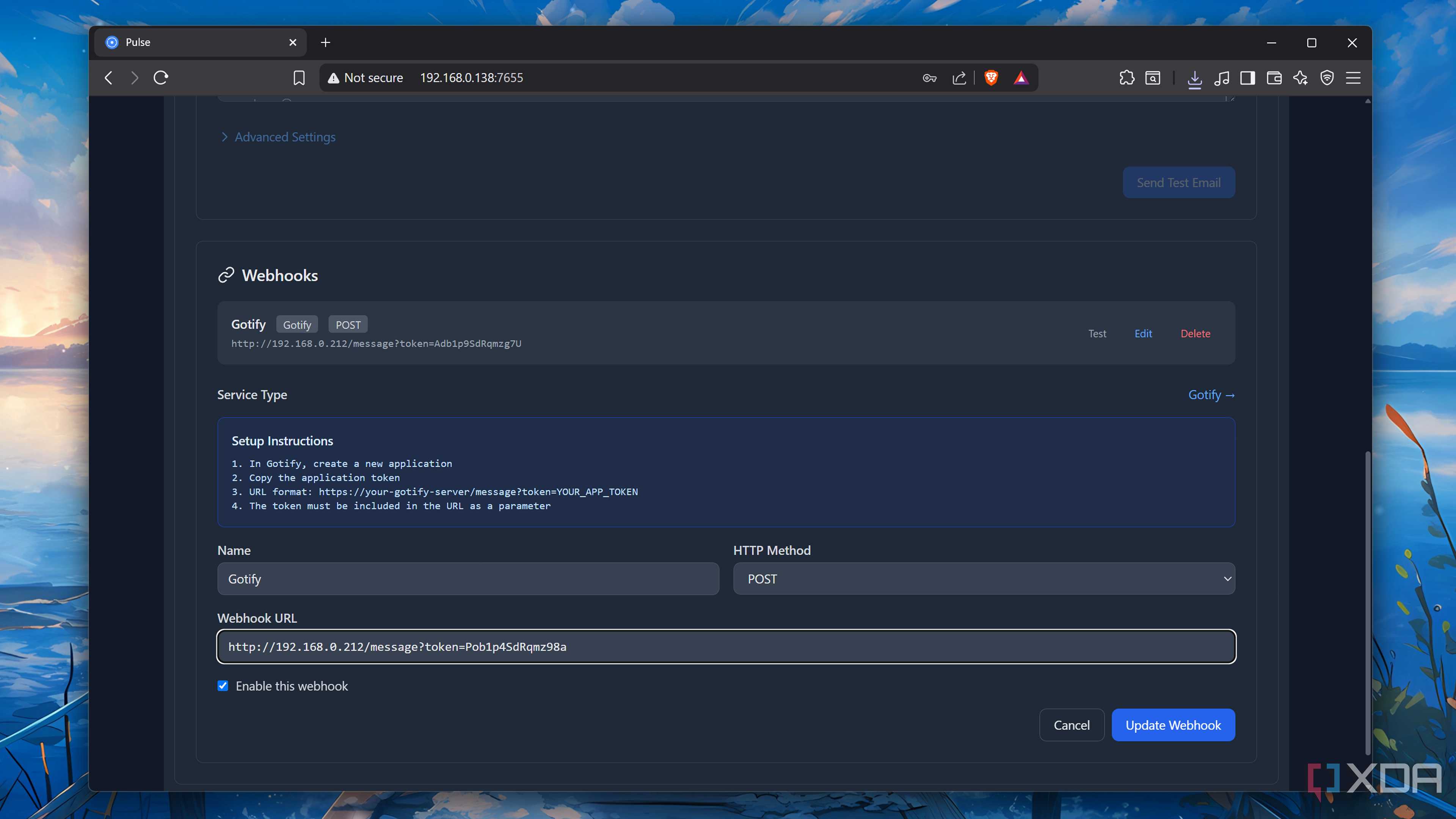Expand Advanced Settings section
Viewport: 1456px width, 819px height.
[278, 137]
